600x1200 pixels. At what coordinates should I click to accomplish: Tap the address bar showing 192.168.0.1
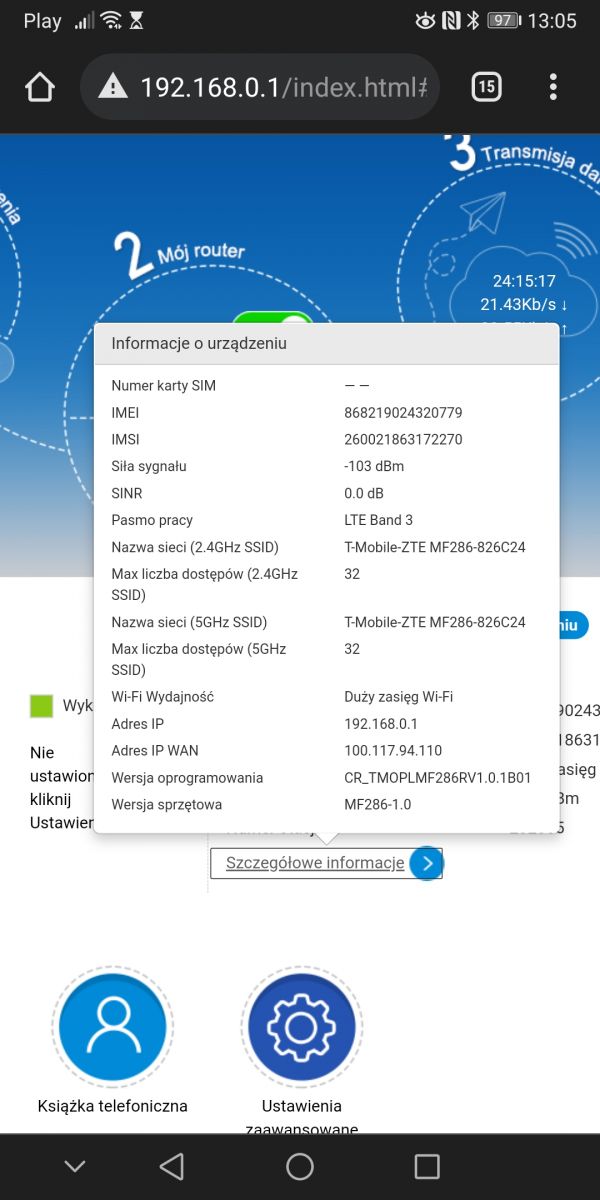[x=260, y=87]
